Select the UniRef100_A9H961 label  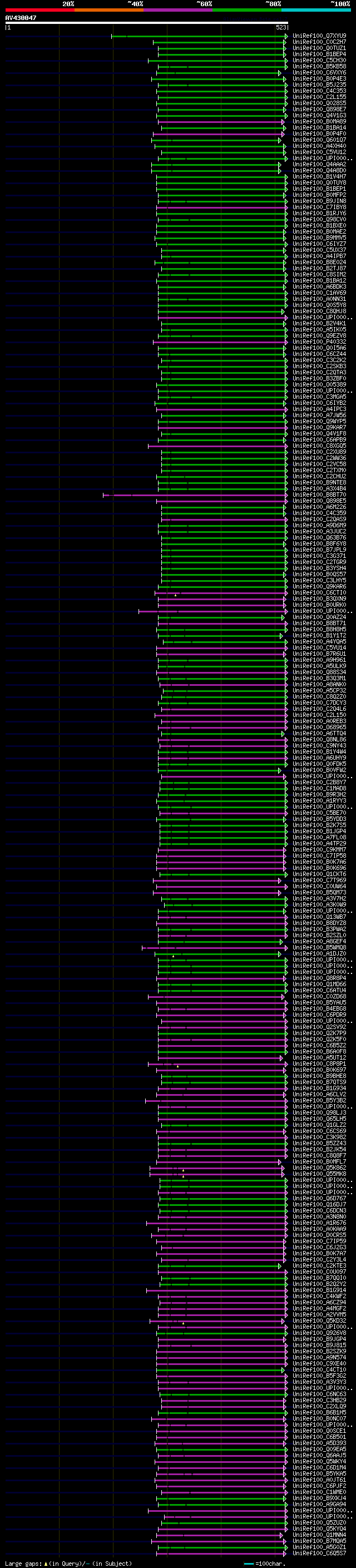point(319,660)
